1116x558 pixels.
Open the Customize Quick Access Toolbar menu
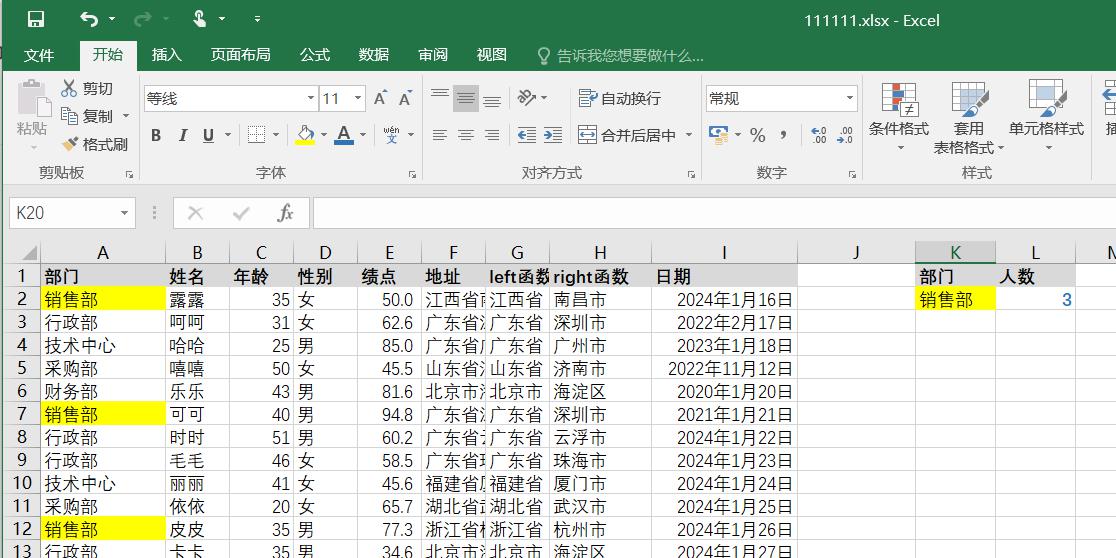[258, 19]
